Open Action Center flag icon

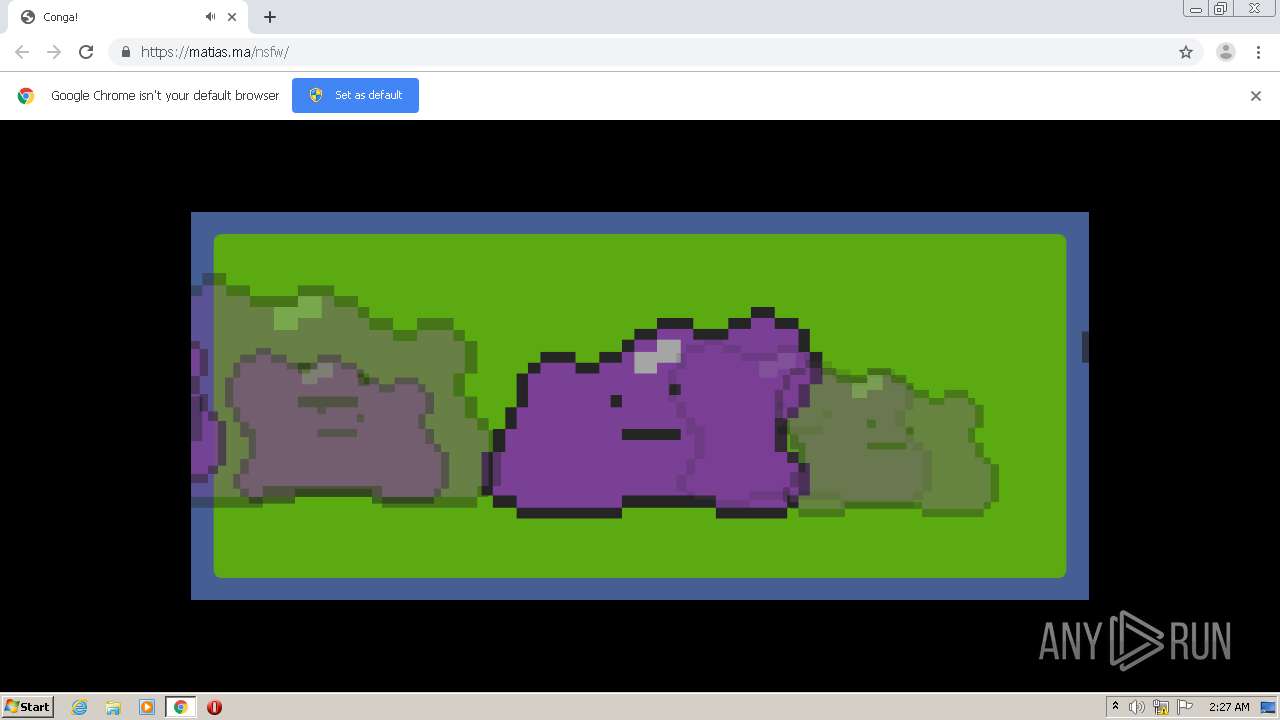[x=1185, y=707]
